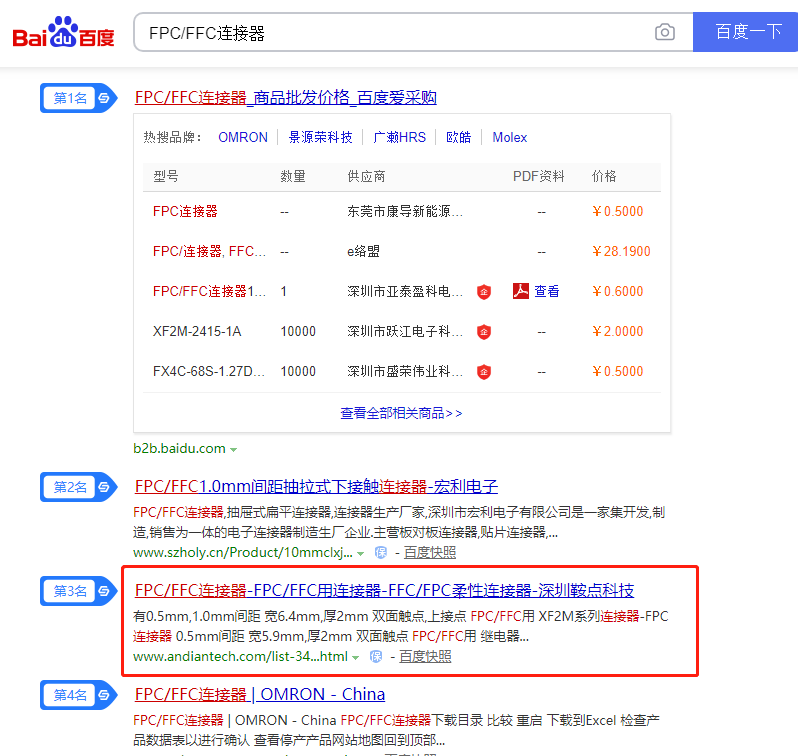The height and width of the screenshot is (756, 798).
Task: Open result FPC/FFC连接器_商品批发价格_百度爱采购
Action: coord(286,97)
